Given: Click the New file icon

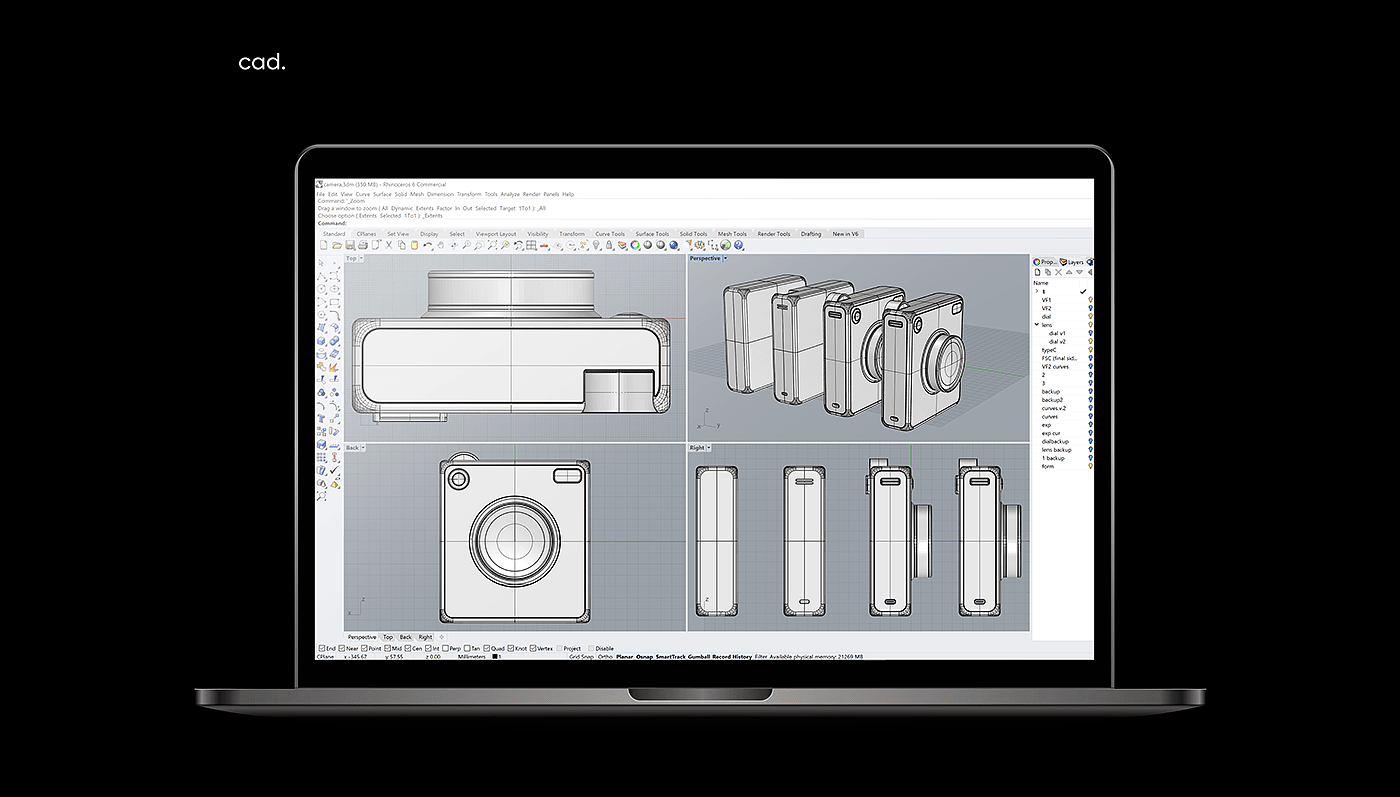Looking at the screenshot, I should pyautogui.click(x=323, y=245).
